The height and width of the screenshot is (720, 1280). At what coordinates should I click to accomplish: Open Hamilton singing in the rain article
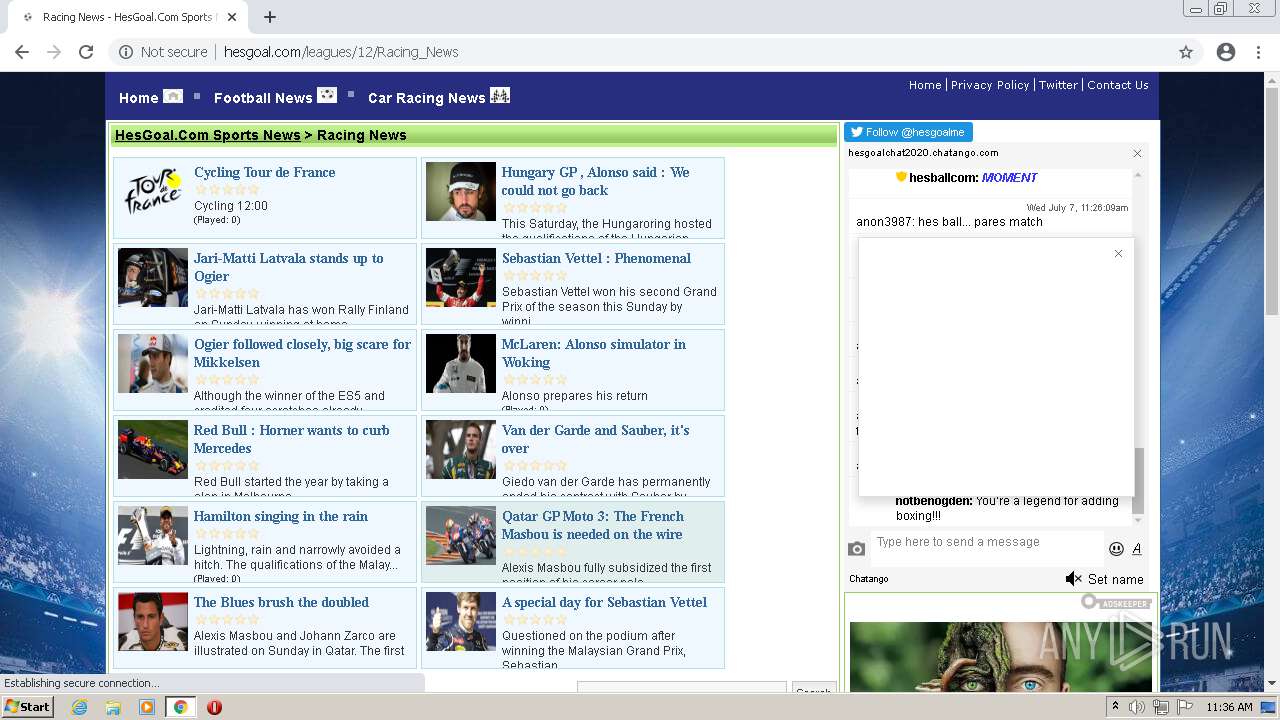(281, 516)
